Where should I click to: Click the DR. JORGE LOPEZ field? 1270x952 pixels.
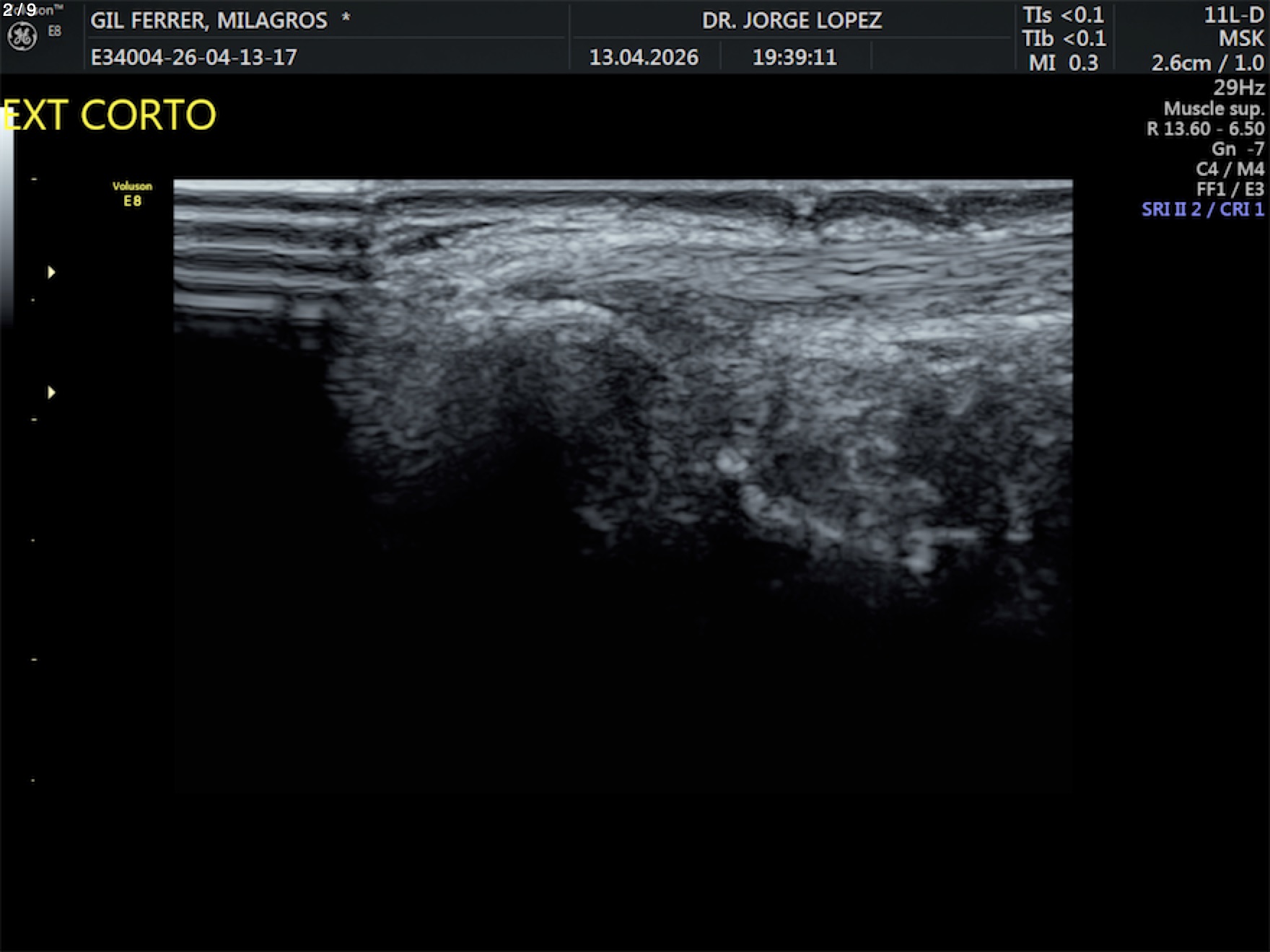tap(792, 20)
